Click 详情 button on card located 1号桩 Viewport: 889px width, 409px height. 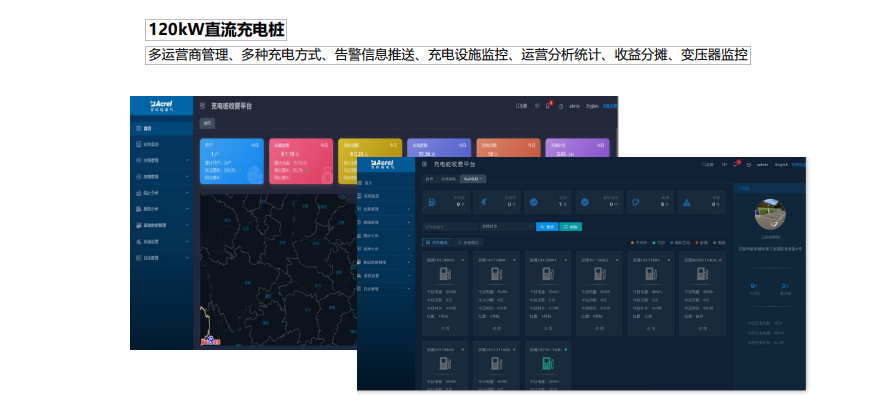[x=445, y=328]
